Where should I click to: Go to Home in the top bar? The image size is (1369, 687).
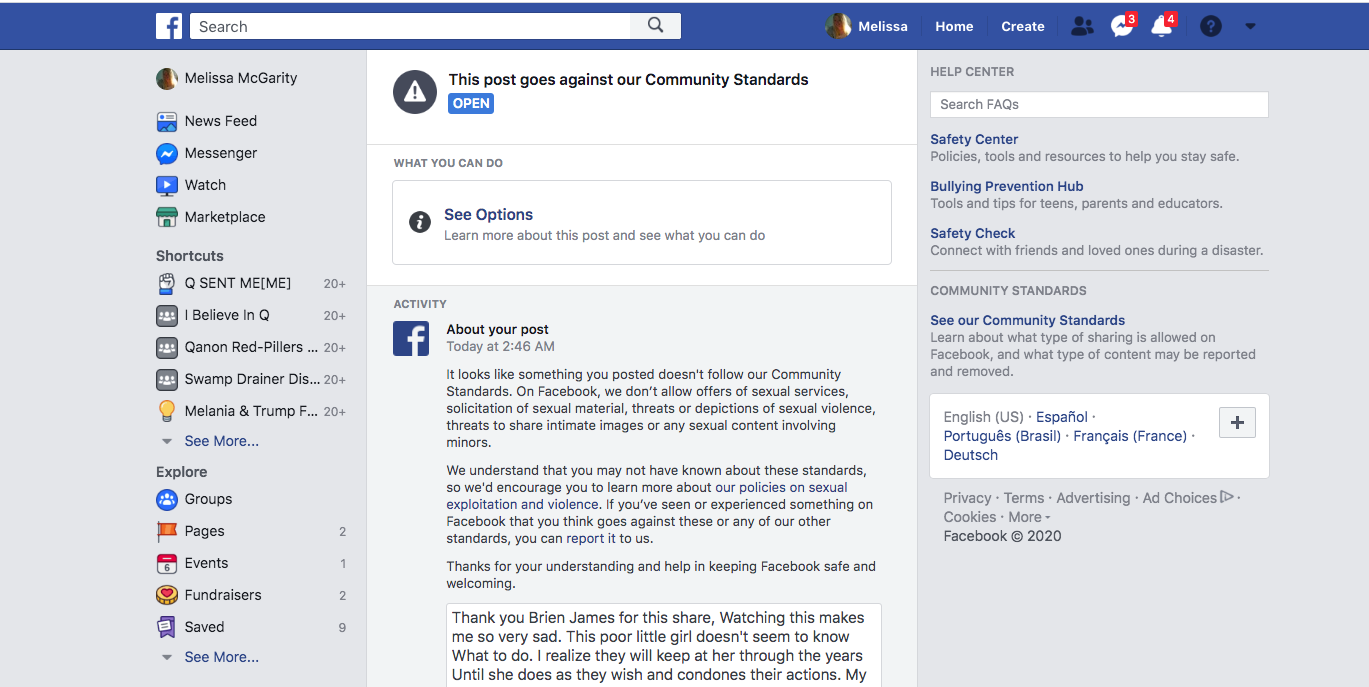(x=954, y=27)
